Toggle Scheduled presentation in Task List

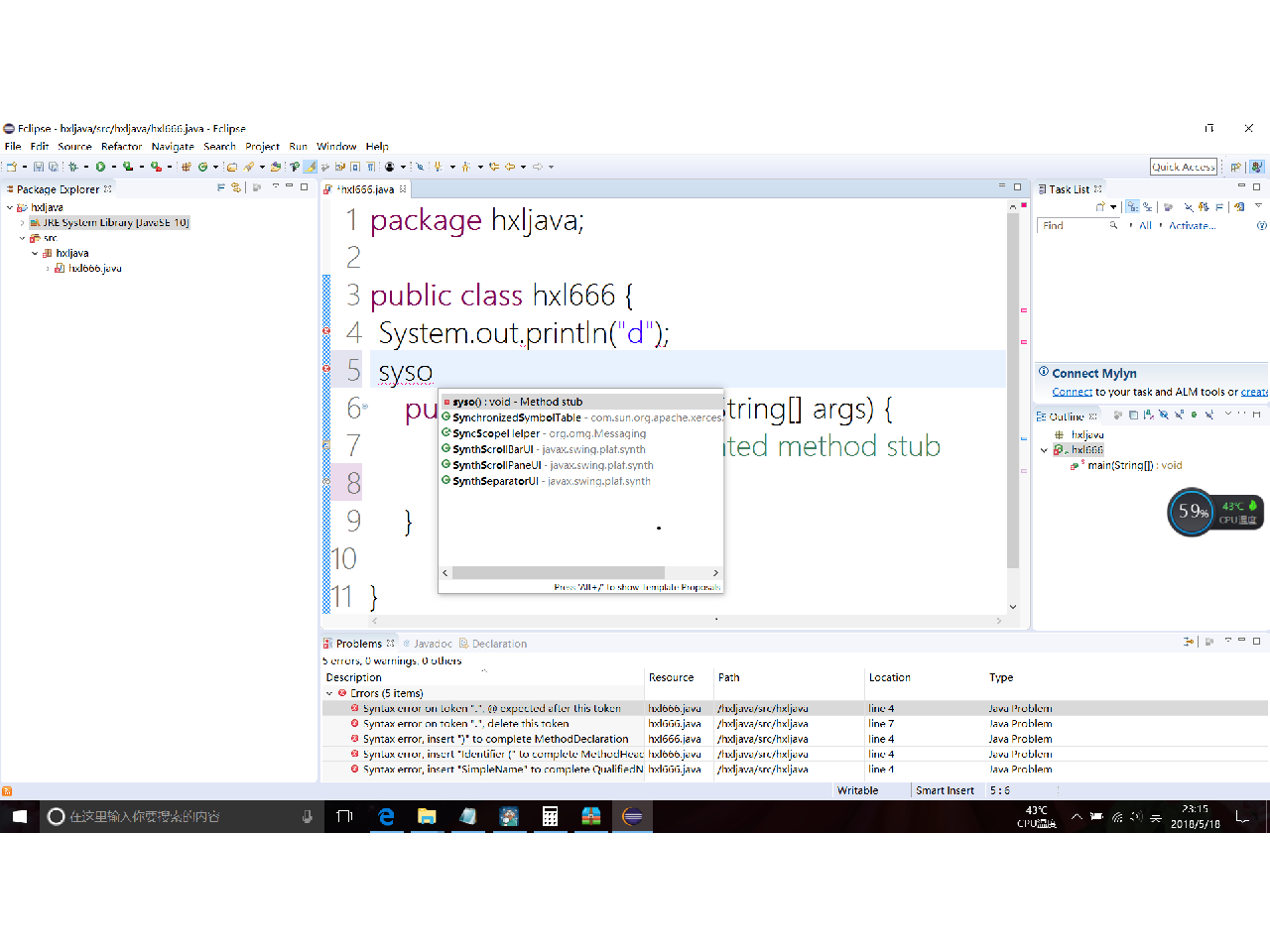[1147, 206]
